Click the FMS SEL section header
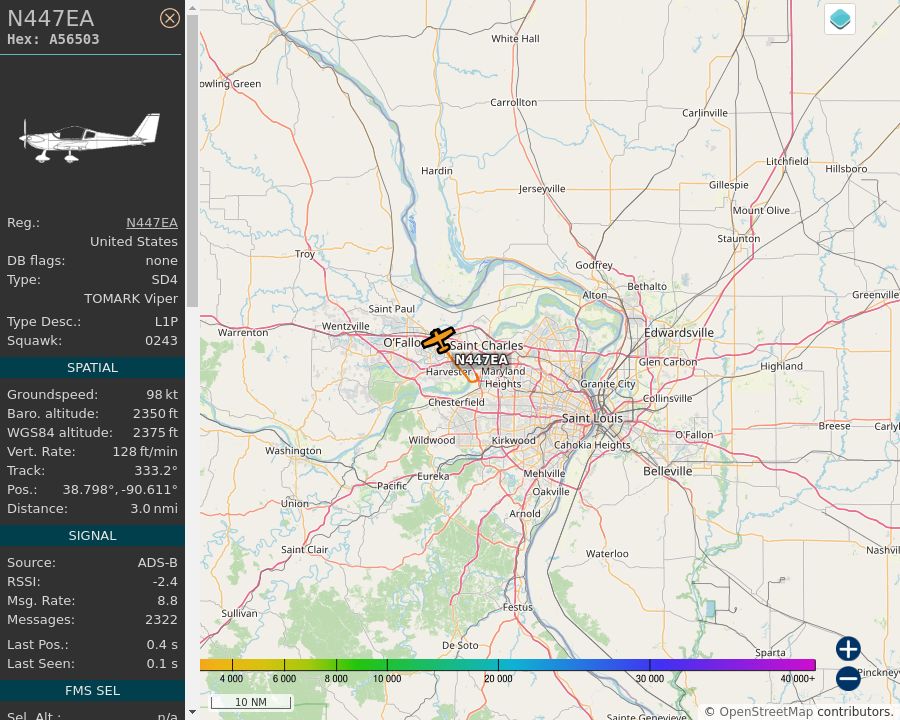Image resolution: width=900 pixels, height=720 pixels. (92, 691)
